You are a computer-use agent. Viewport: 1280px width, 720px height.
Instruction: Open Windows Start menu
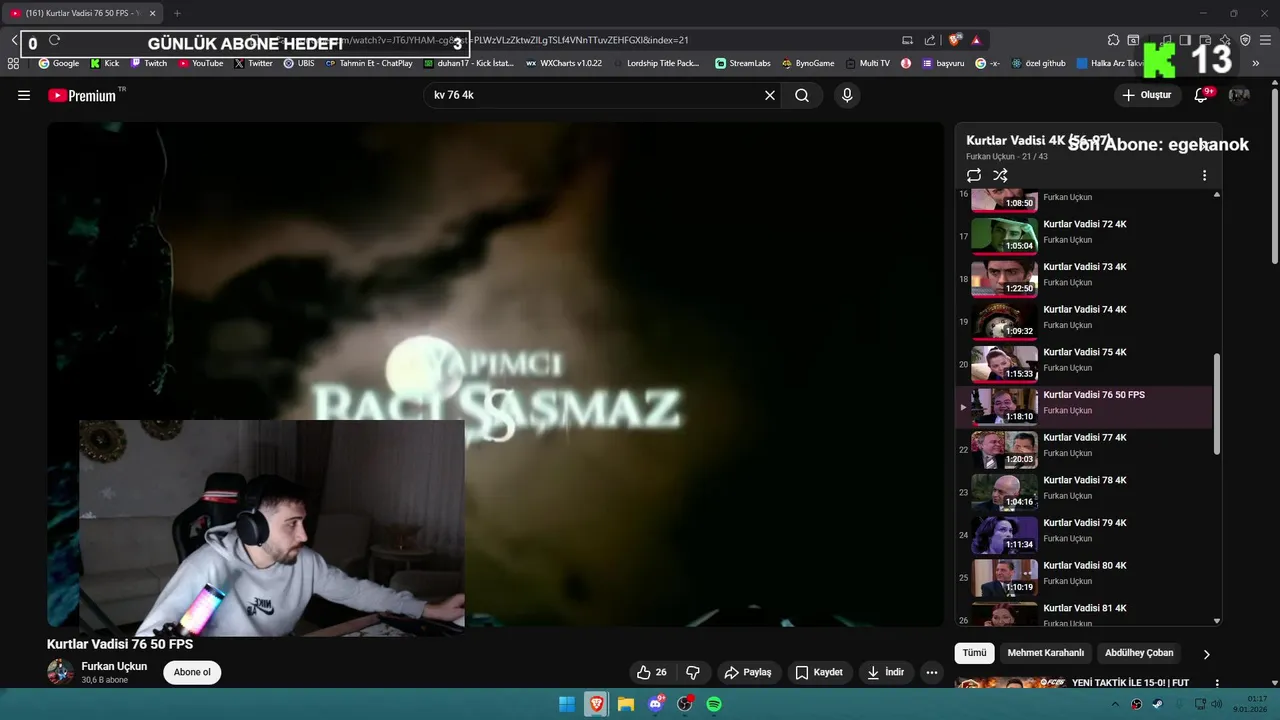567,704
